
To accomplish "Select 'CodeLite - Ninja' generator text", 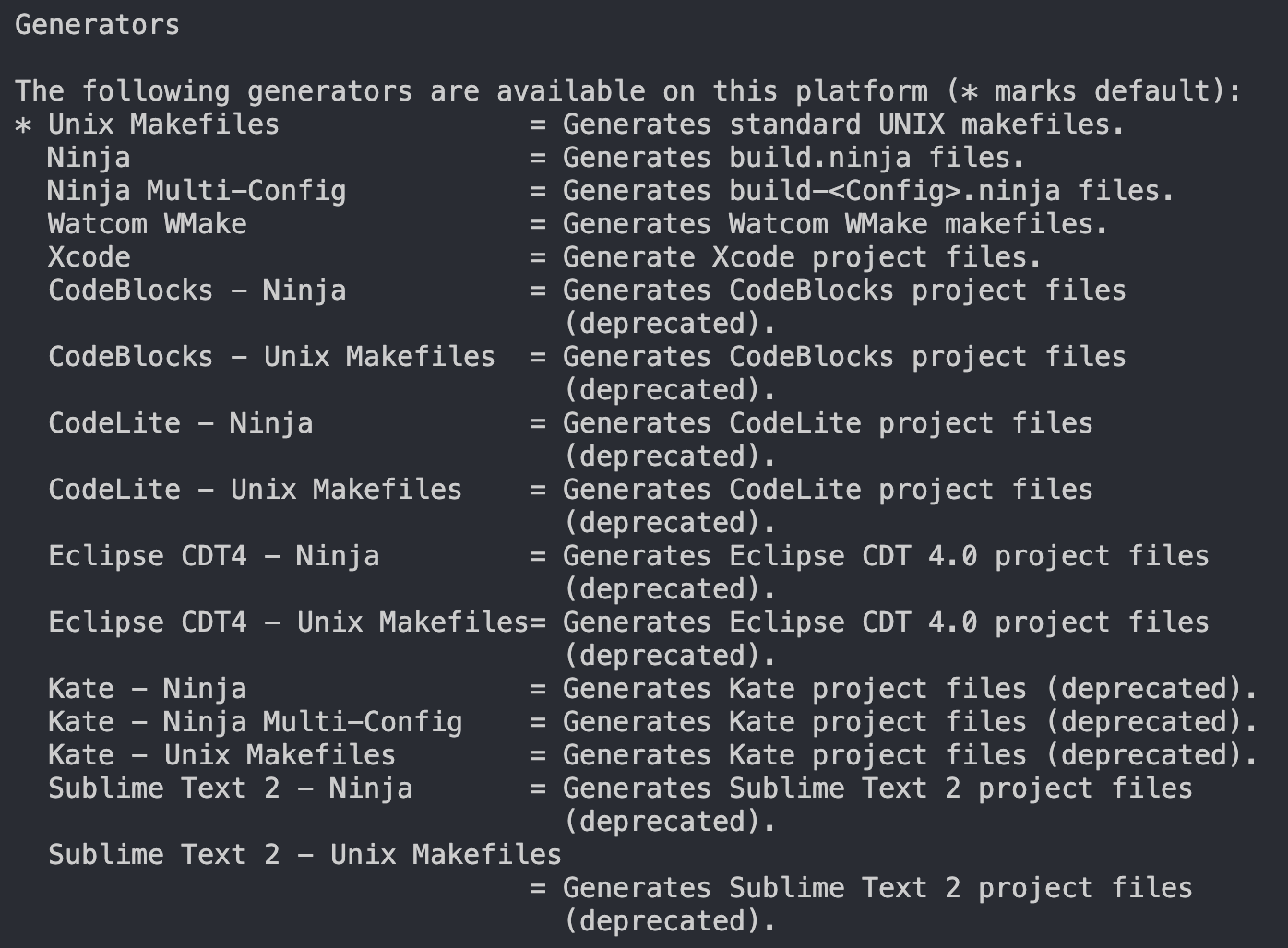I will click(181, 424).
